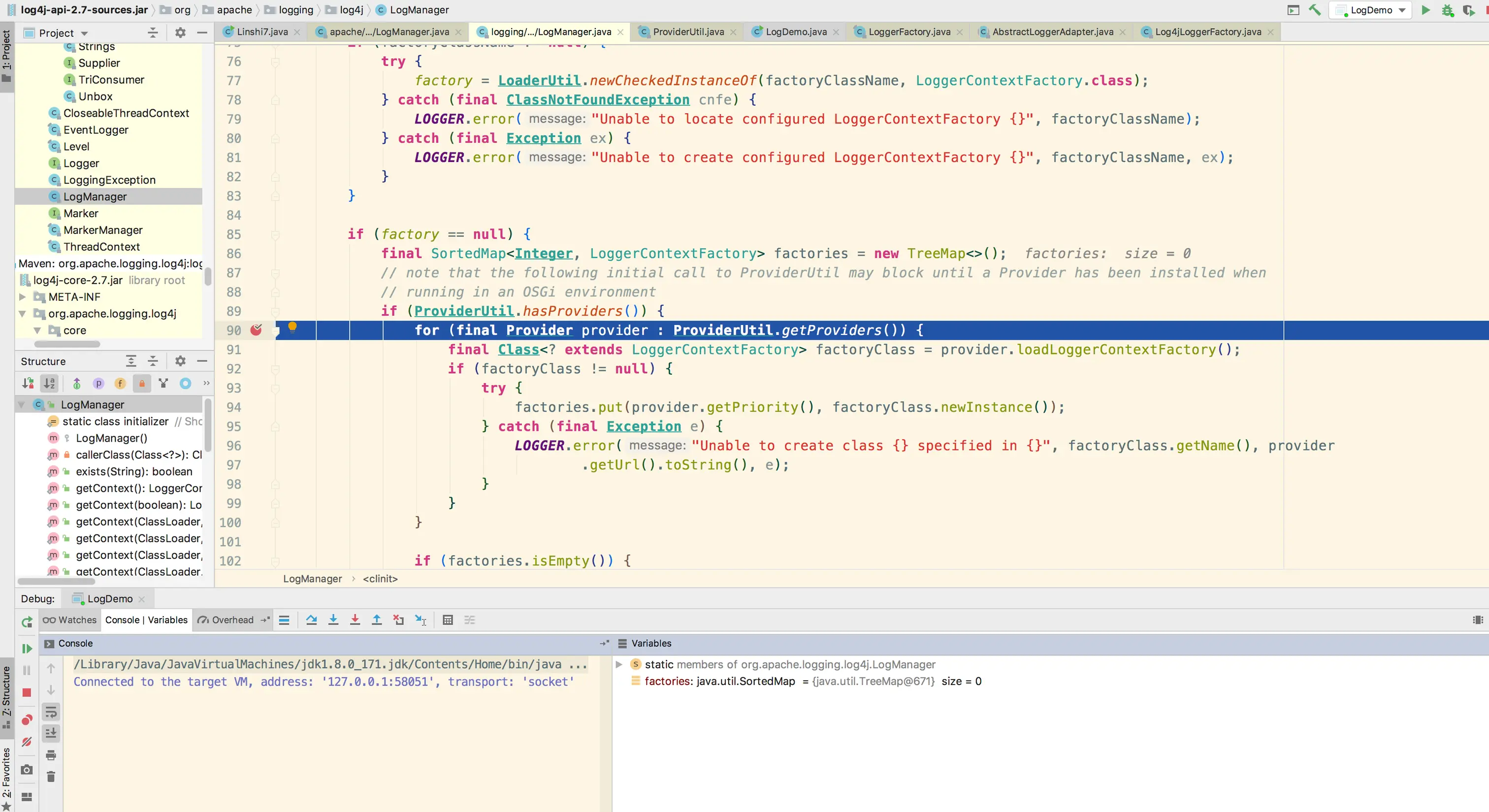Click breakpoint marker on line 90
This screenshot has height=812, width=1489.
pos(256,330)
